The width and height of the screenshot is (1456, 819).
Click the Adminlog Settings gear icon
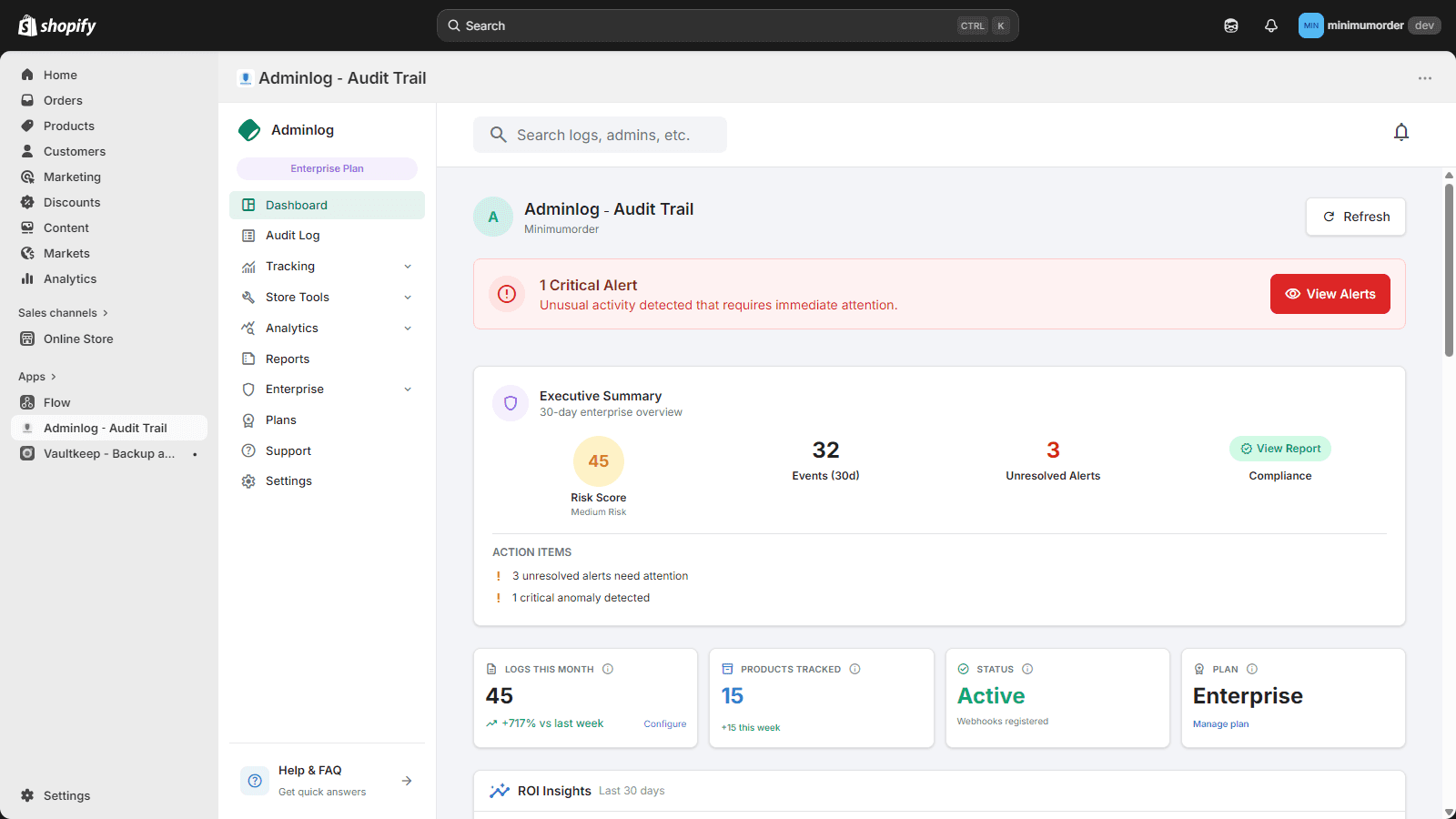coord(248,481)
